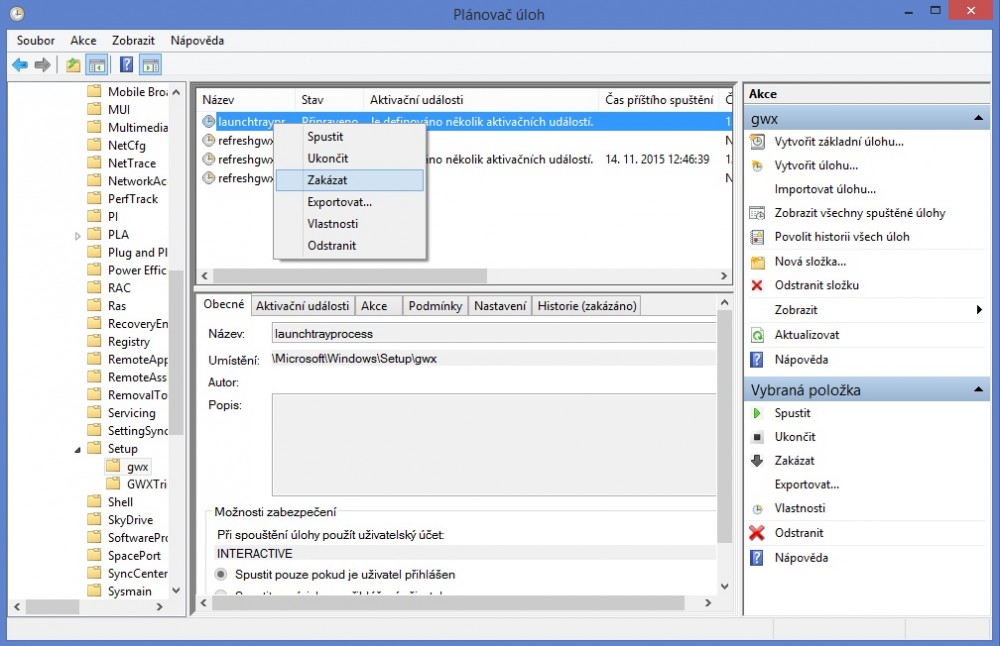Select radio Spustit pouze pokud je uživatel přihlášen
The width and height of the screenshot is (1000, 646).
coord(221,575)
